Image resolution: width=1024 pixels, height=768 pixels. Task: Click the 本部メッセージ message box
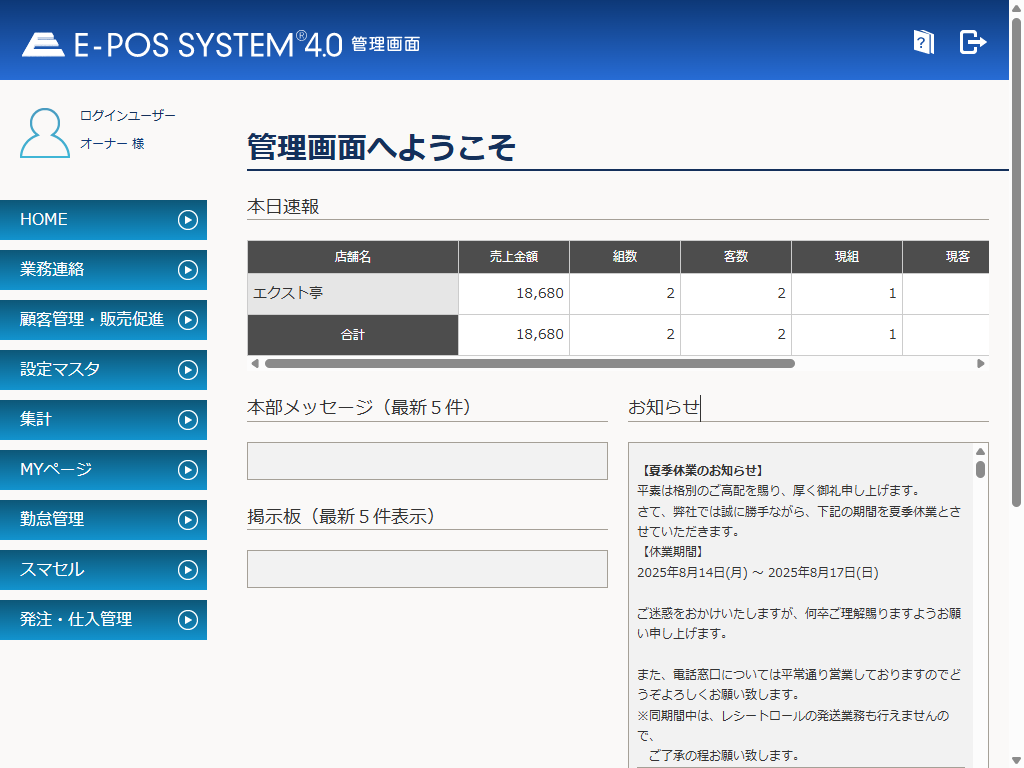(427, 461)
